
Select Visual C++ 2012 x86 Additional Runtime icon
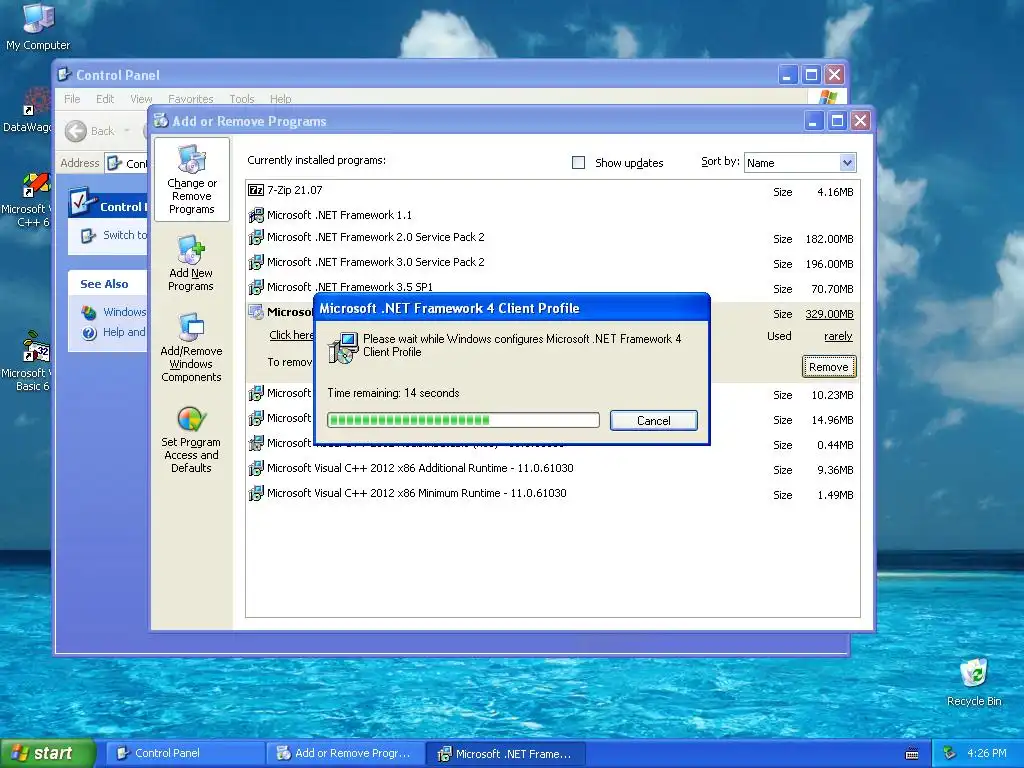tap(256, 468)
